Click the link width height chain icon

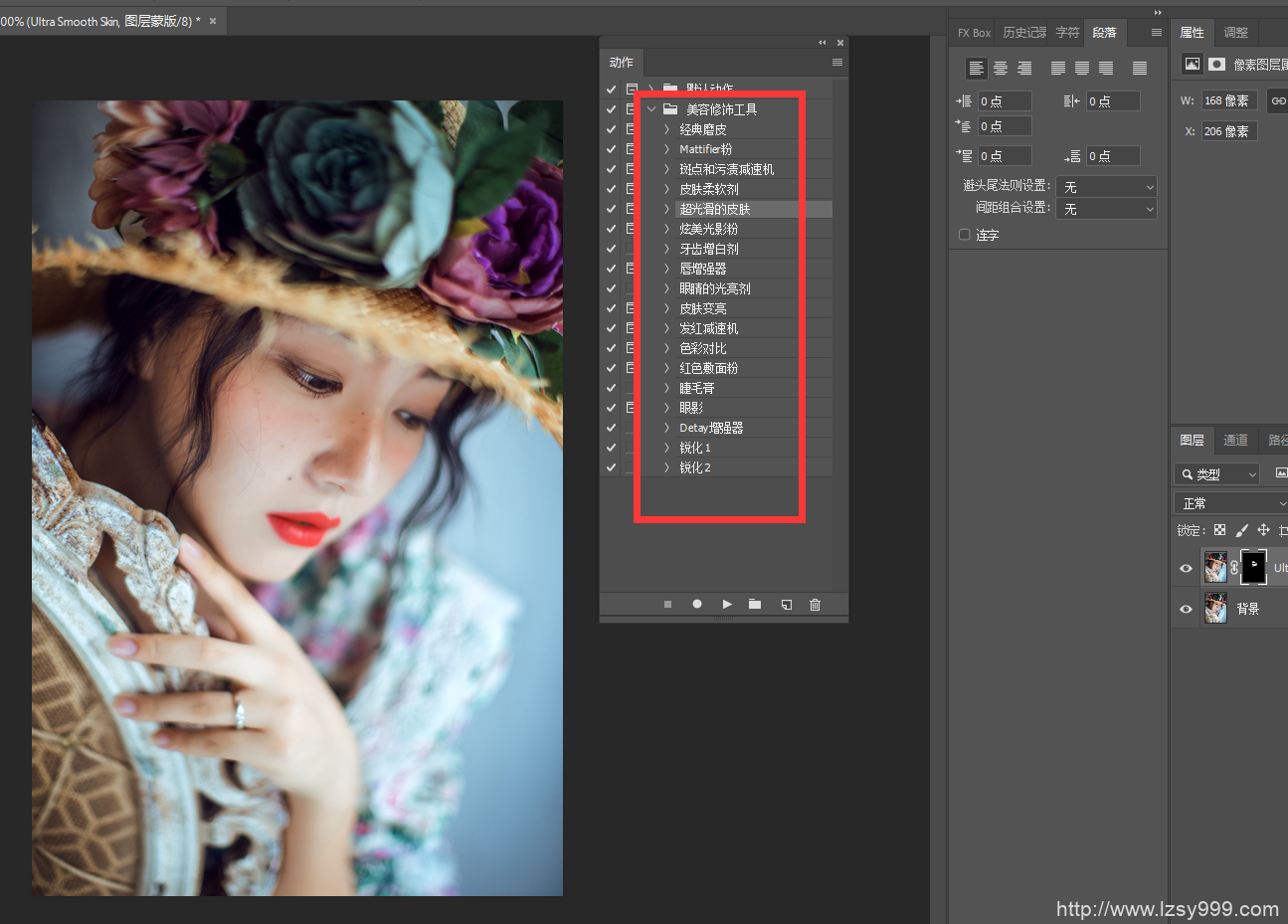(1278, 100)
